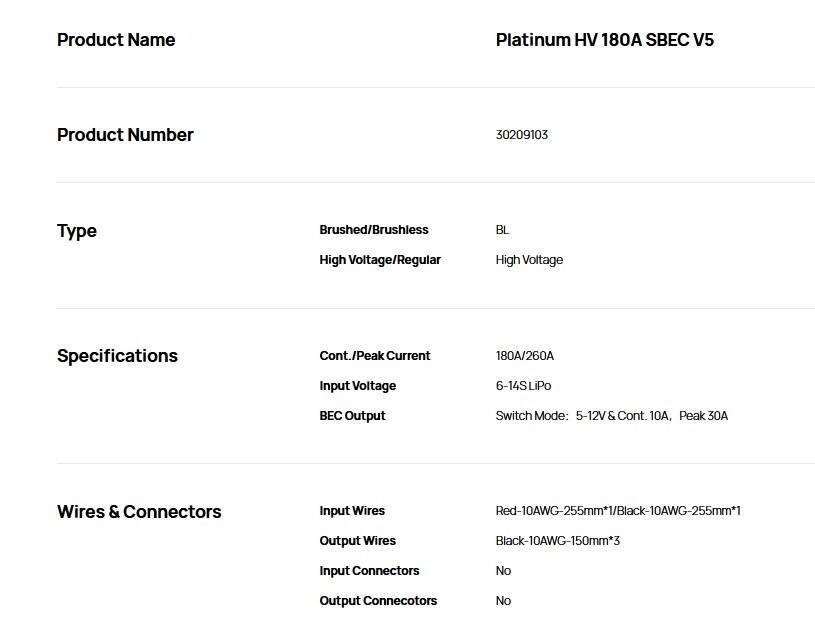
Task: Select the "BL" value
Action: pos(502,230)
